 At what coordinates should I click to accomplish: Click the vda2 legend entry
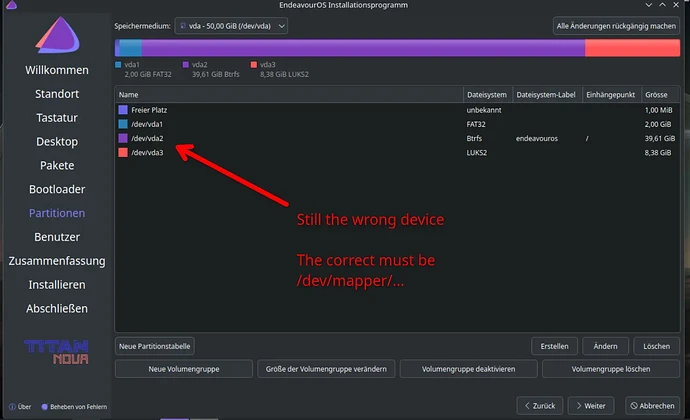tap(211, 69)
